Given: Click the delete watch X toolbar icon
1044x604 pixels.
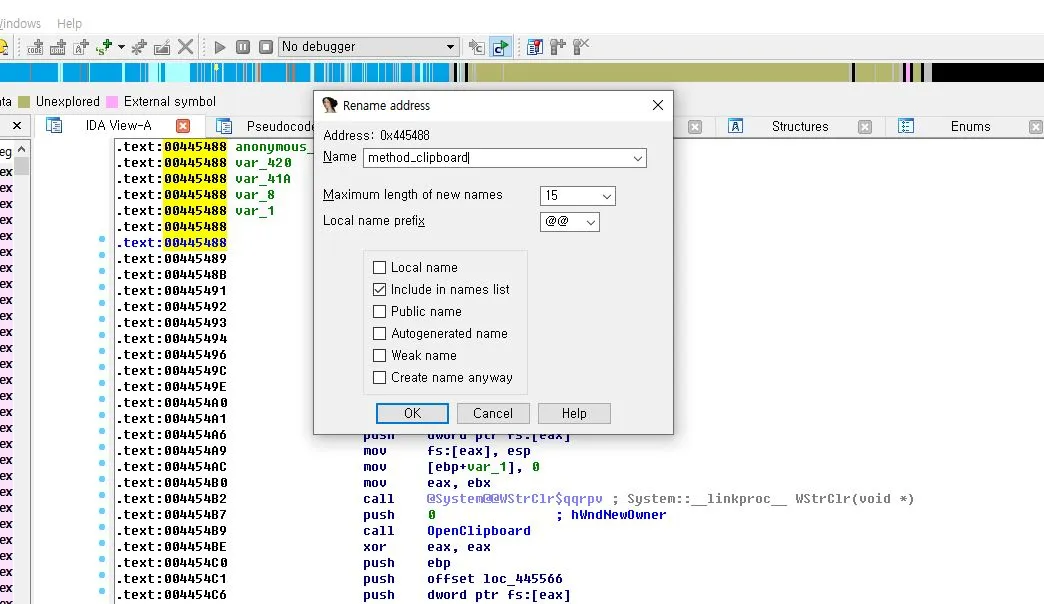Looking at the screenshot, I should point(581,47).
